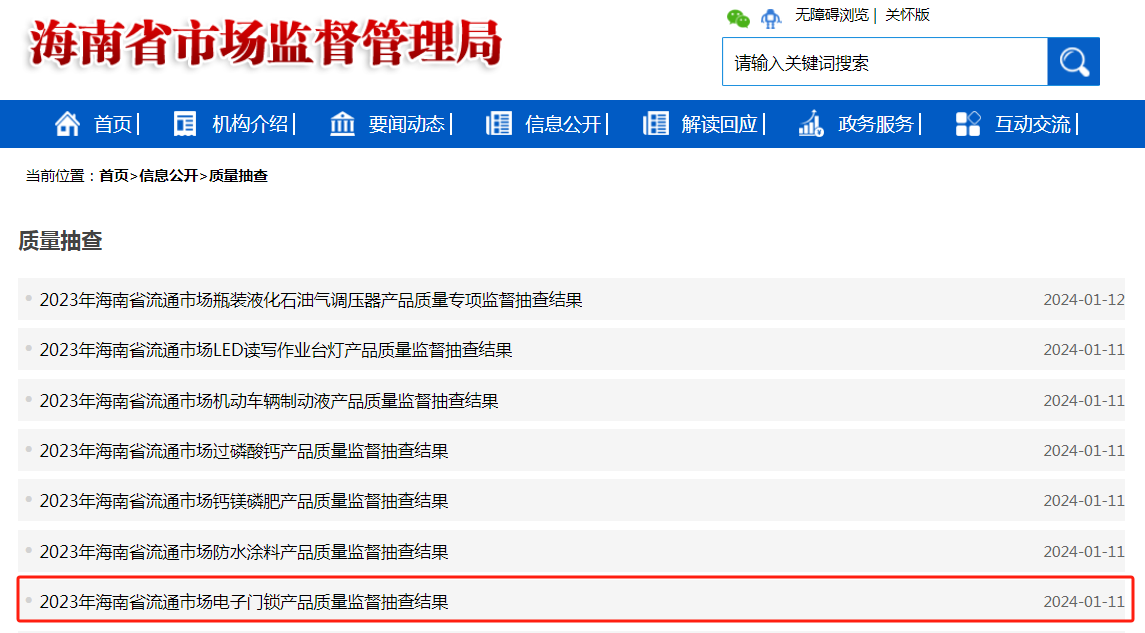Open the 政务服务 navigation menu
Image resolution: width=1145 pixels, height=633 pixels.
click(876, 124)
